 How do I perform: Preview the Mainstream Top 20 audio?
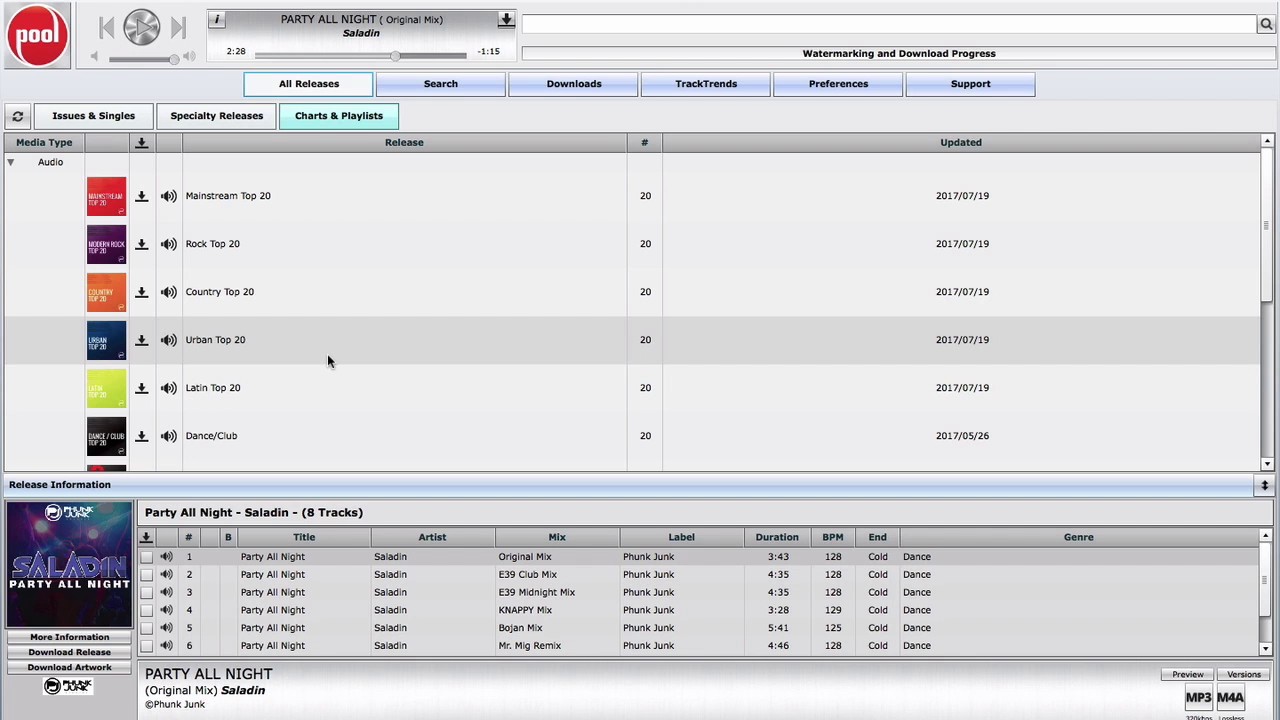(x=168, y=196)
